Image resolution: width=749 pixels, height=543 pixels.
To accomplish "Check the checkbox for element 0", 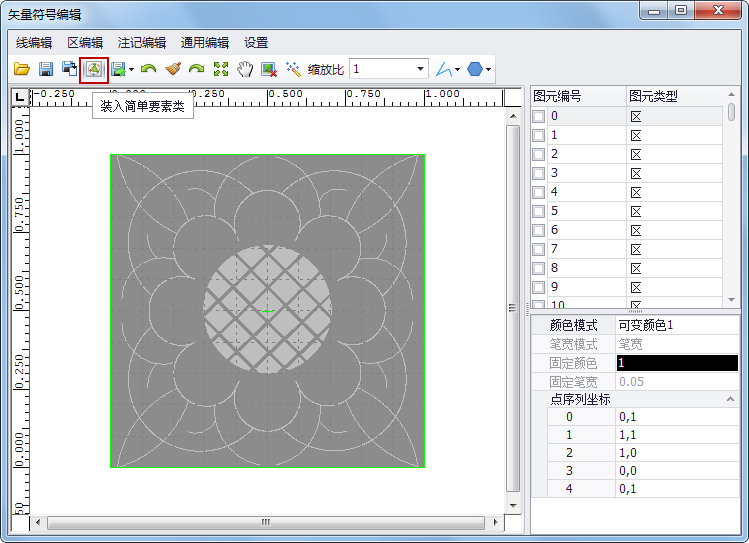I will pos(539,116).
